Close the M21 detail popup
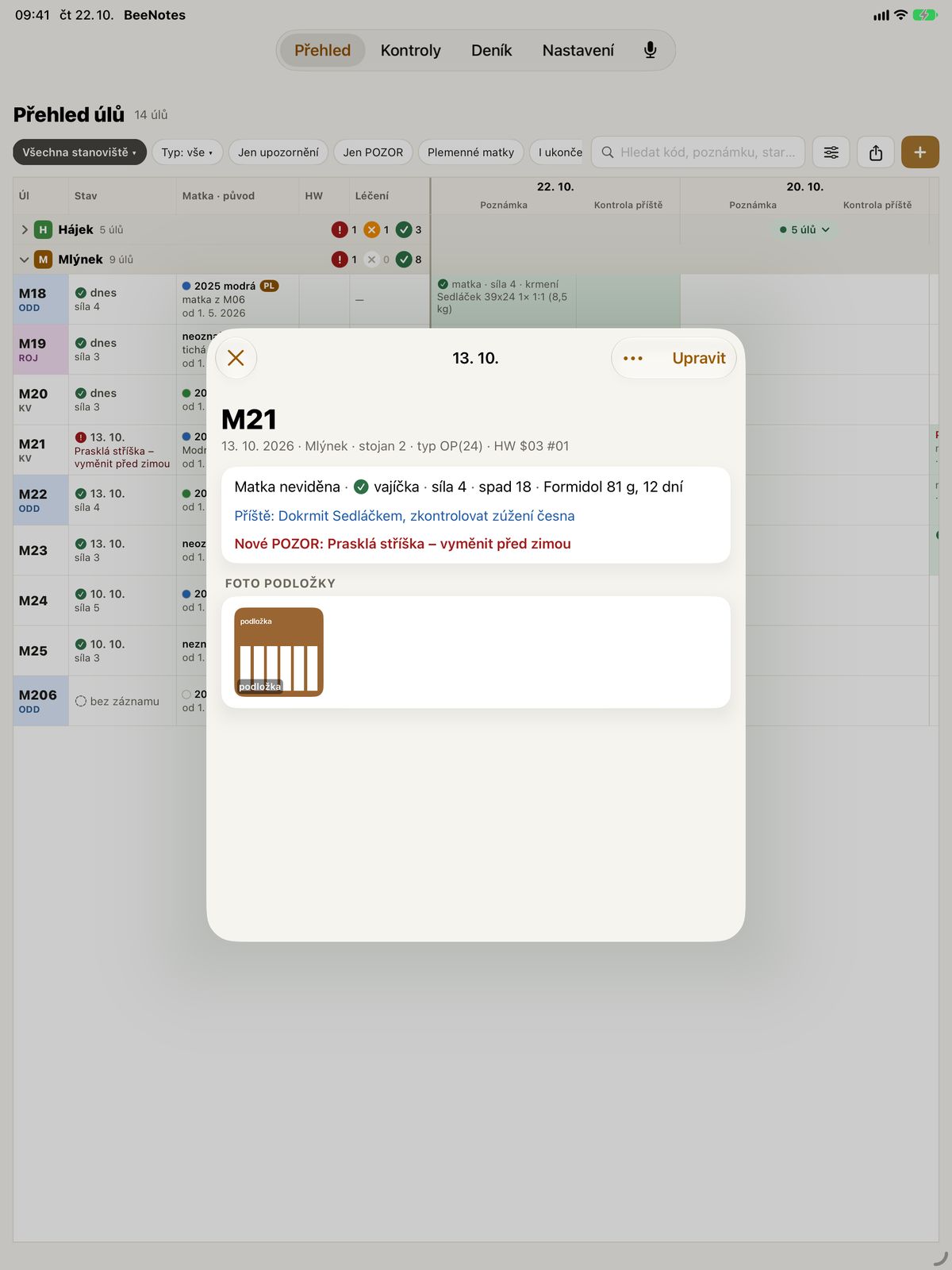This screenshot has width=952, height=1270. 236,358
